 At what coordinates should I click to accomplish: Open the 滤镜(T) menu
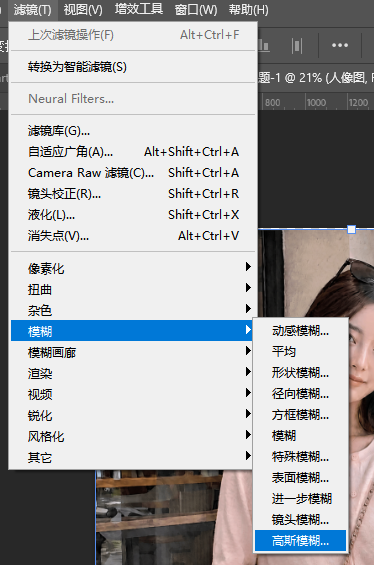pyautogui.click(x=32, y=10)
